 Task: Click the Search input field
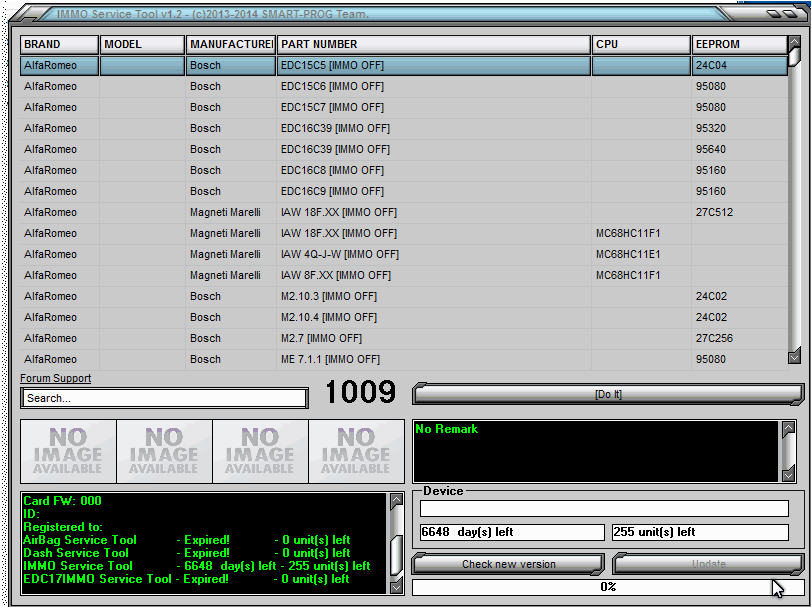pyautogui.click(x=165, y=398)
